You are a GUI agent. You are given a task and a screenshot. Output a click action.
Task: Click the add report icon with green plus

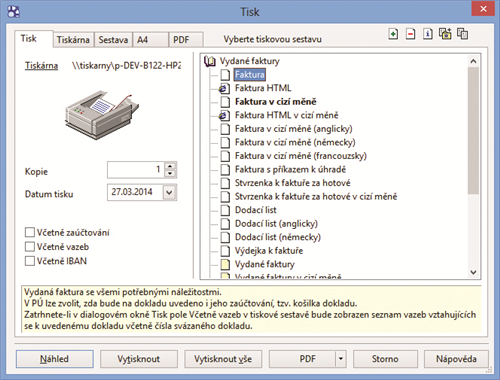tap(393, 34)
